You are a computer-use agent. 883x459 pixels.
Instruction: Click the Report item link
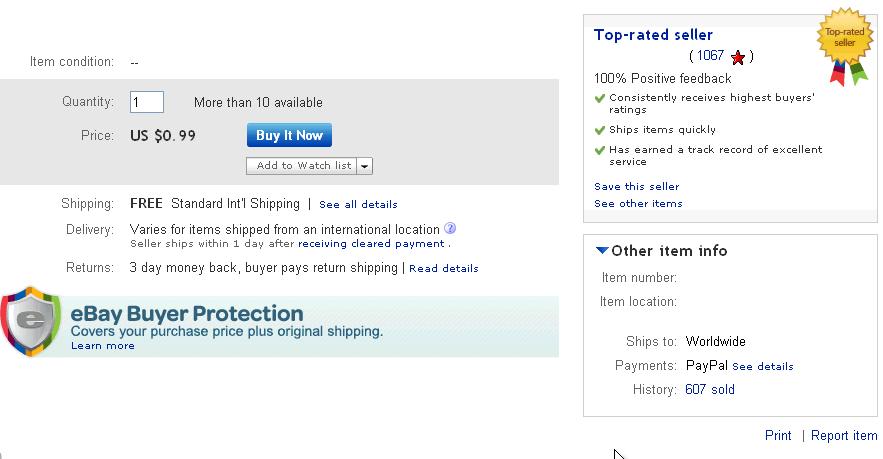tap(844, 436)
